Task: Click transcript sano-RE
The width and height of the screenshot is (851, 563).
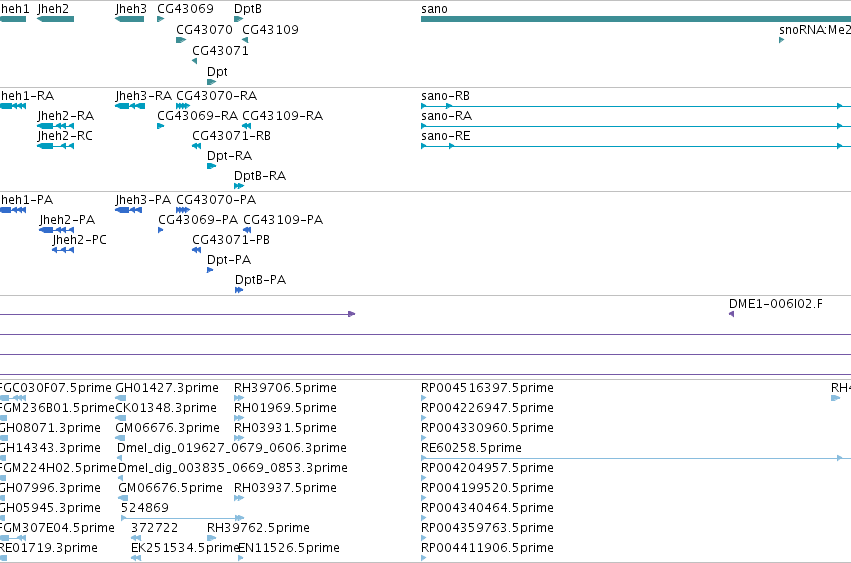Action: [x=446, y=136]
